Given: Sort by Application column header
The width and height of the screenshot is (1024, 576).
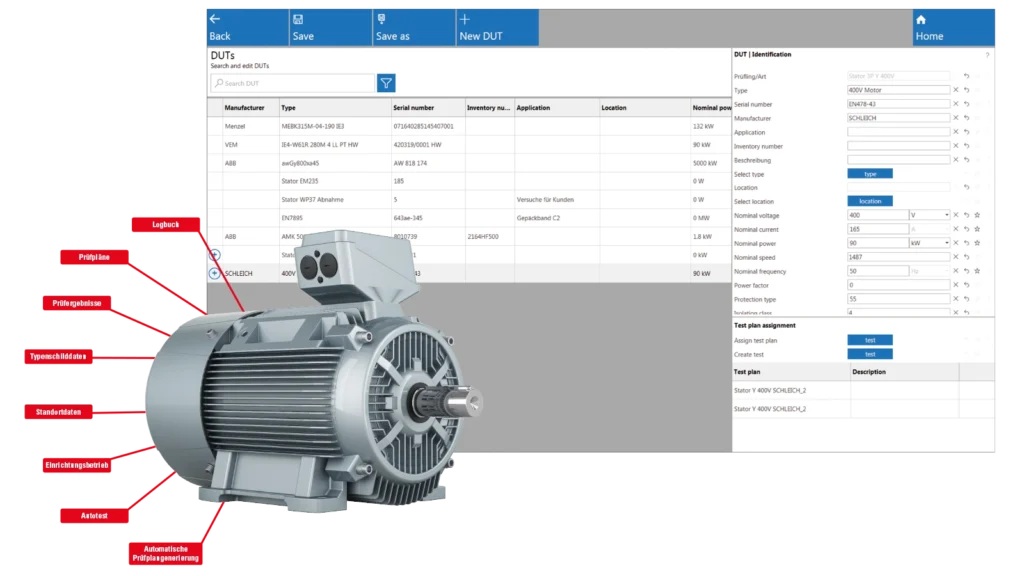Looking at the screenshot, I should 556,108.
